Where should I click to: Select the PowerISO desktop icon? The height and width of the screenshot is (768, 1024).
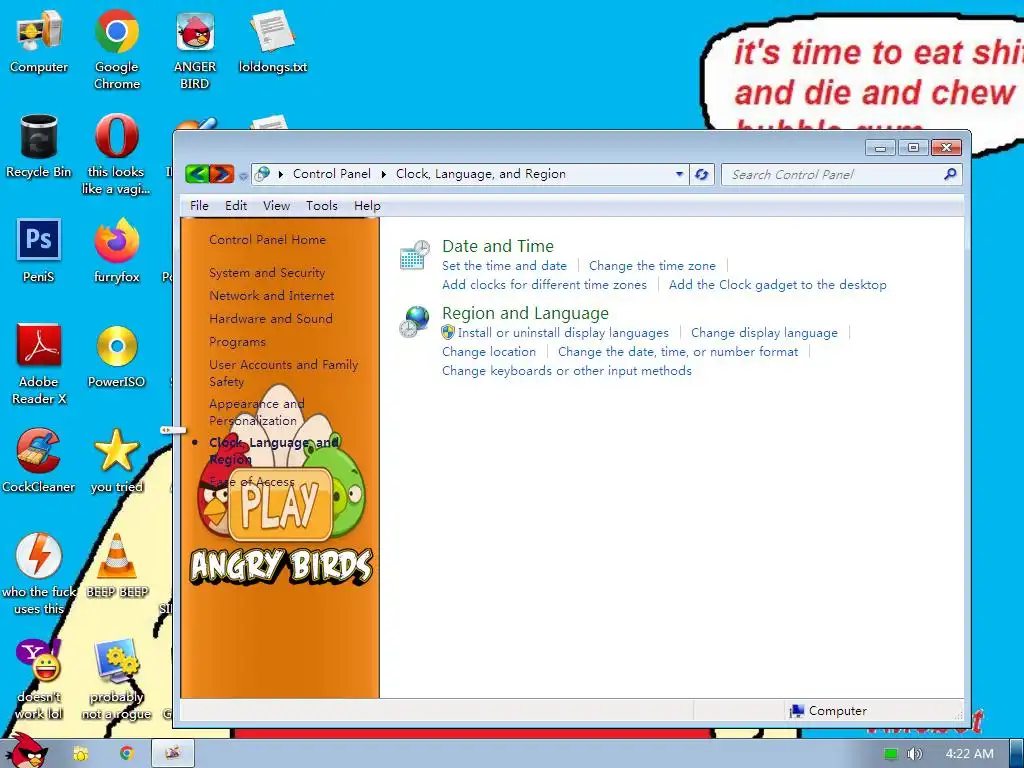[116, 356]
